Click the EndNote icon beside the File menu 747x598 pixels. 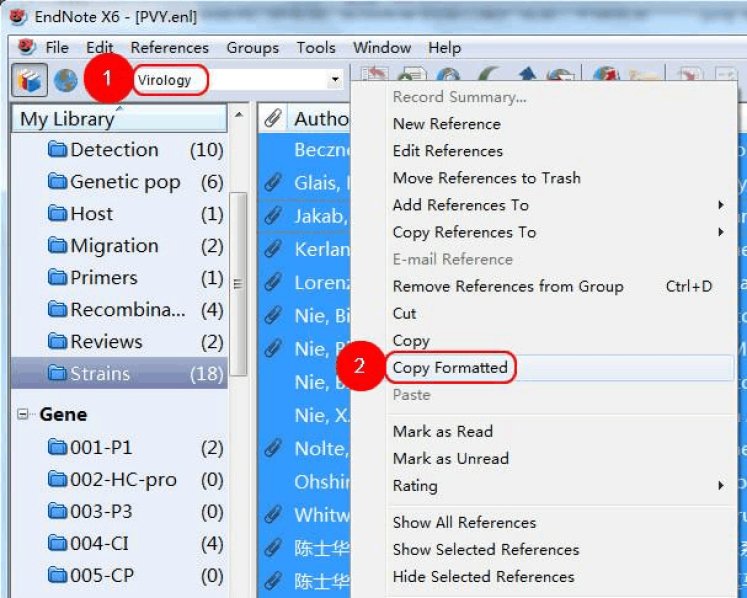click(x=26, y=47)
